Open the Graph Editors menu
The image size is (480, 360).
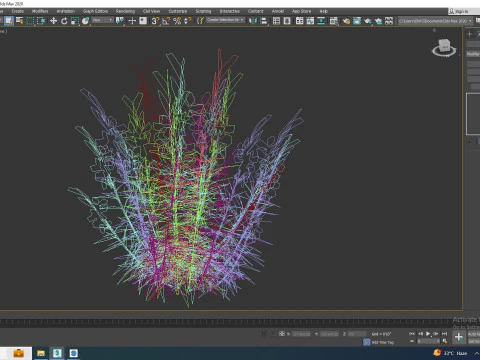95,11
